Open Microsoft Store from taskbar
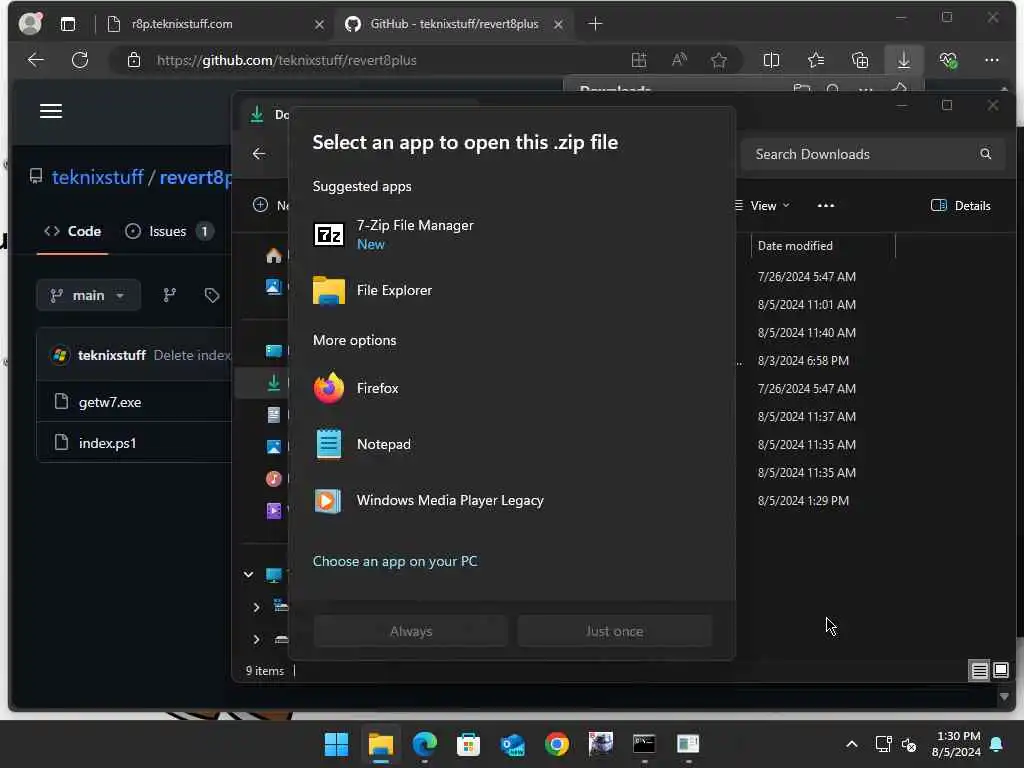1024x768 pixels. tap(468, 744)
